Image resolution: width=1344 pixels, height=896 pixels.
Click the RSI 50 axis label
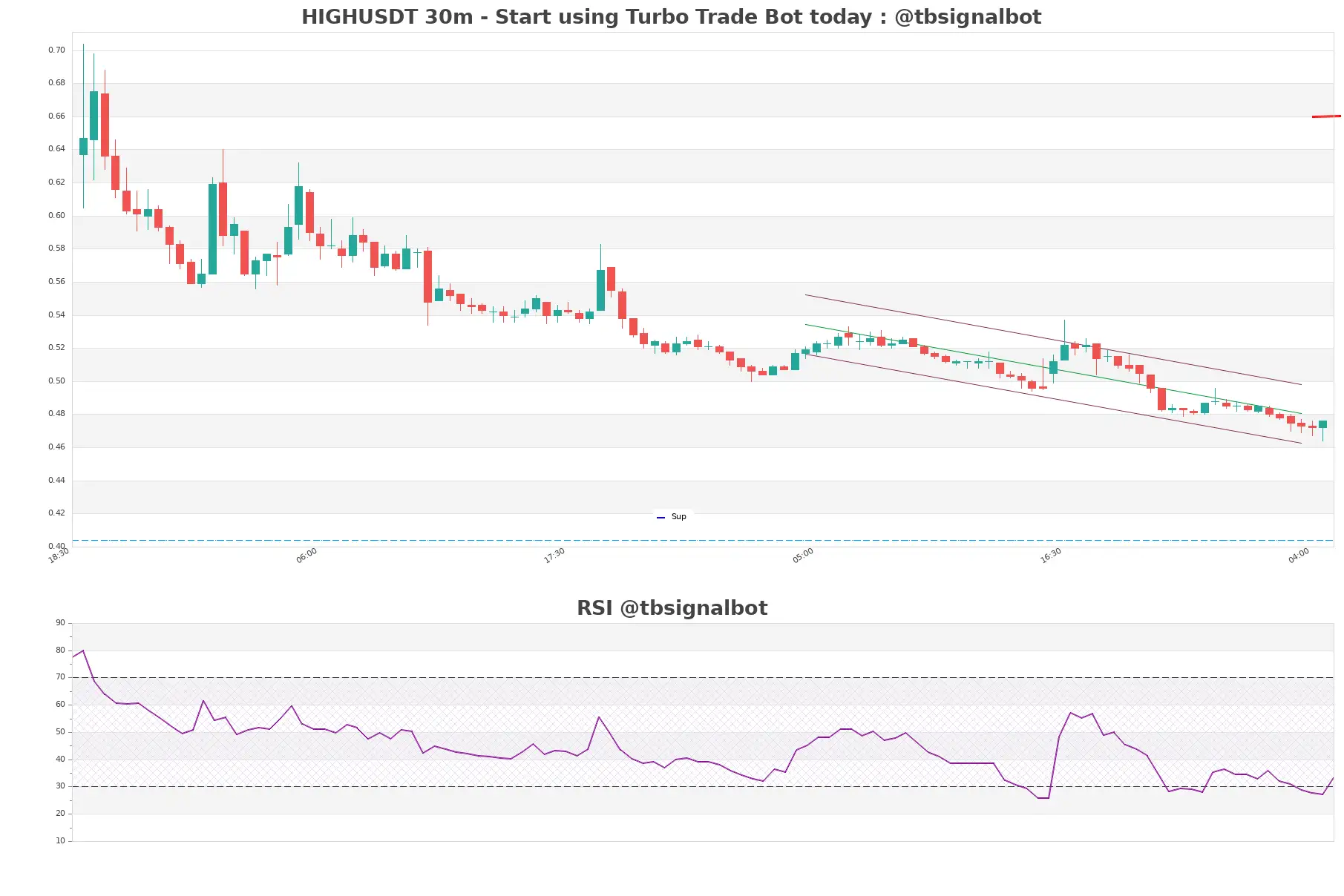pos(60,732)
